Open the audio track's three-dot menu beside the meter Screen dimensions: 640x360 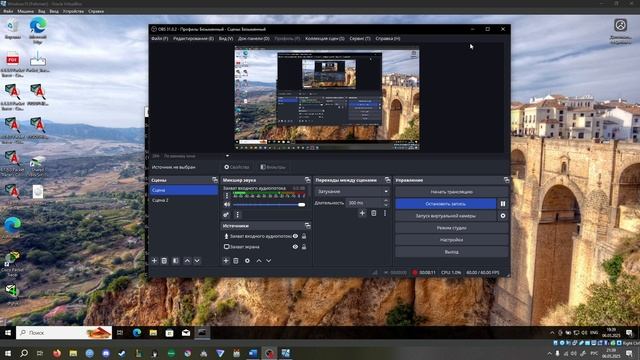point(227,196)
